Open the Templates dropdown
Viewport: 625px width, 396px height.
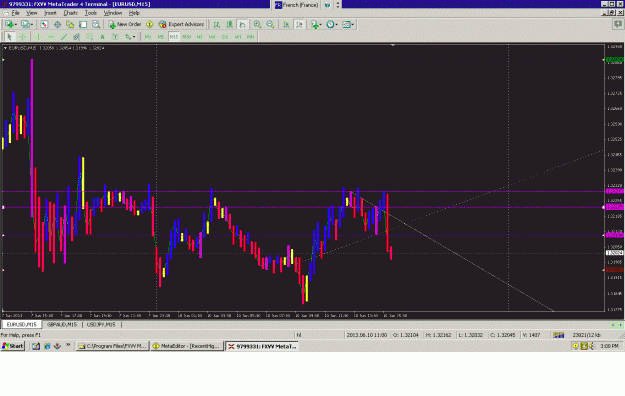pos(352,24)
